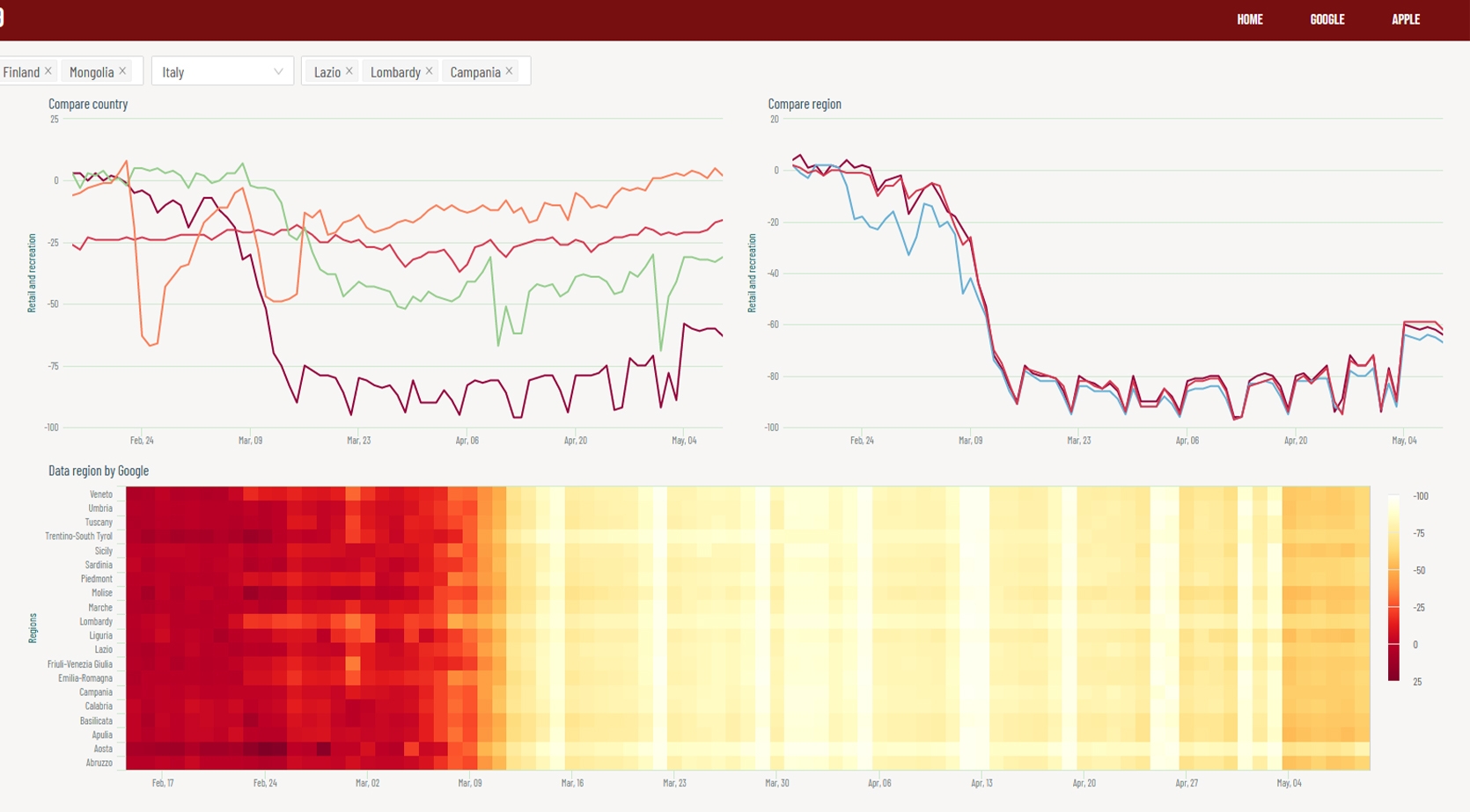Open the Italy country dropdown
The width and height of the screenshot is (1470, 812).
click(x=223, y=71)
